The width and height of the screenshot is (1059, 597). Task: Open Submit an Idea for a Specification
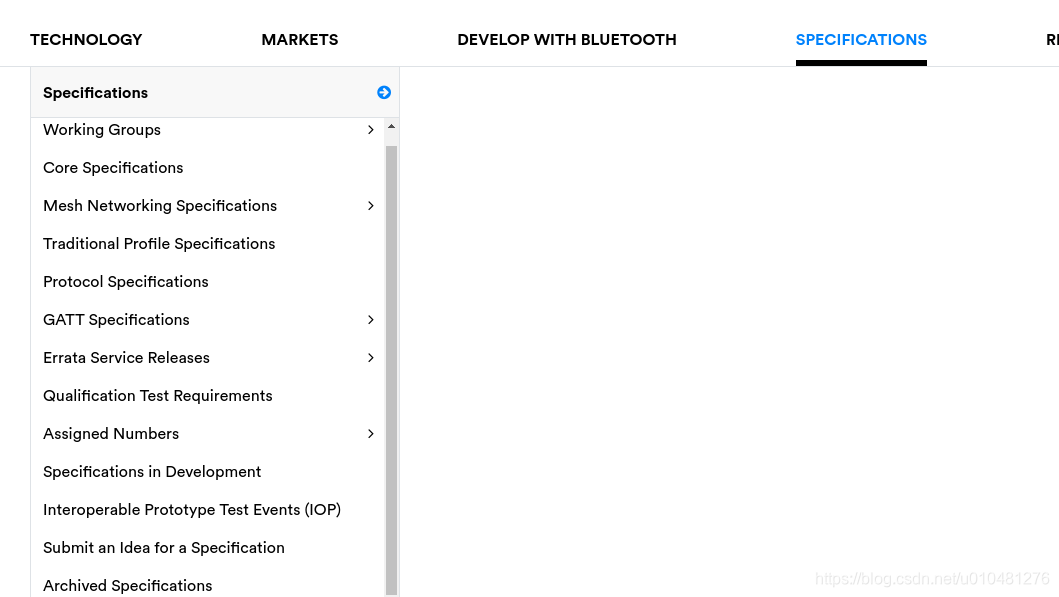click(x=164, y=548)
